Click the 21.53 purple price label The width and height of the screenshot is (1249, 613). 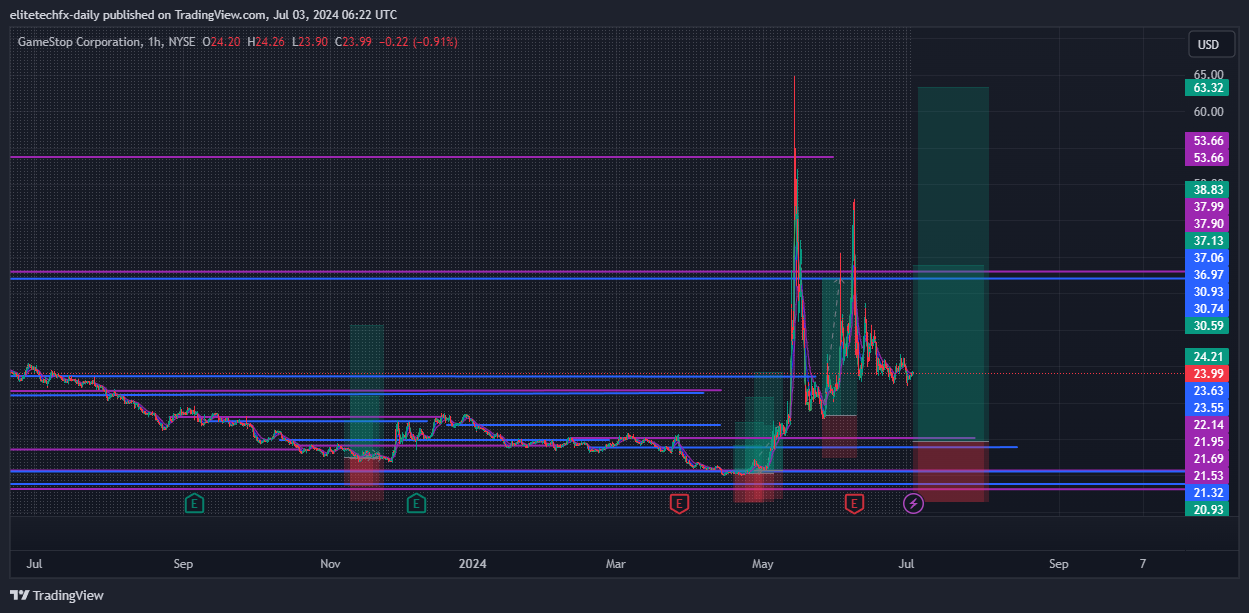tap(1209, 475)
